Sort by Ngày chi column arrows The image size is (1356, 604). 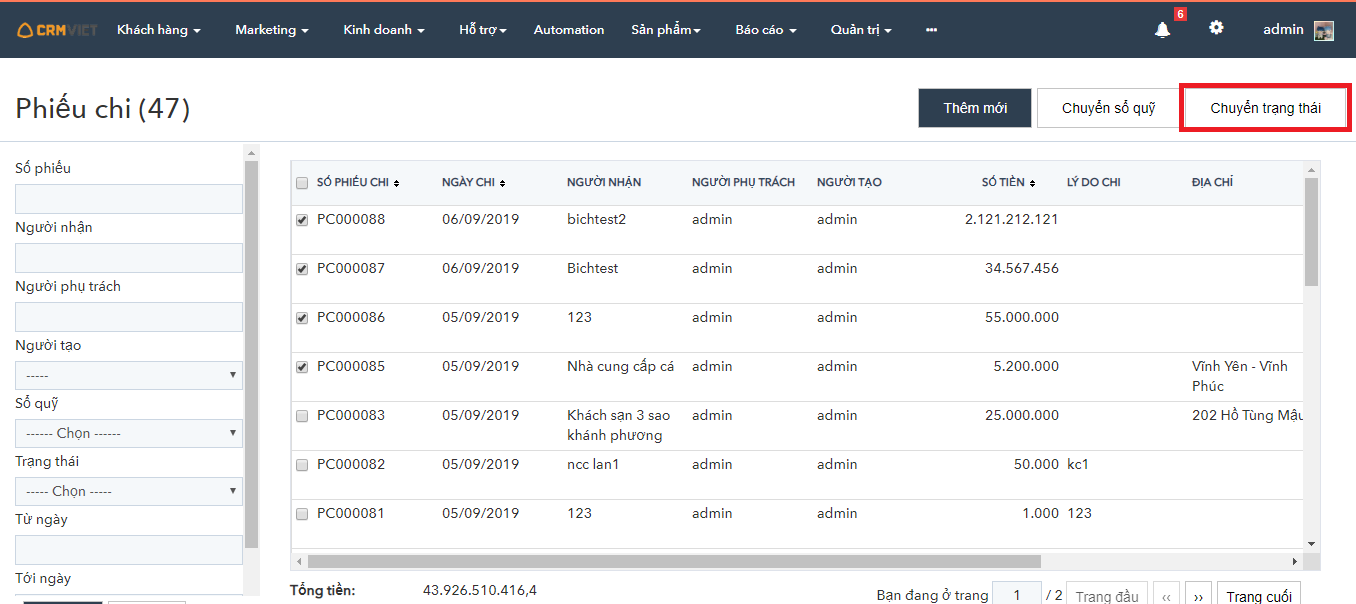click(502, 183)
